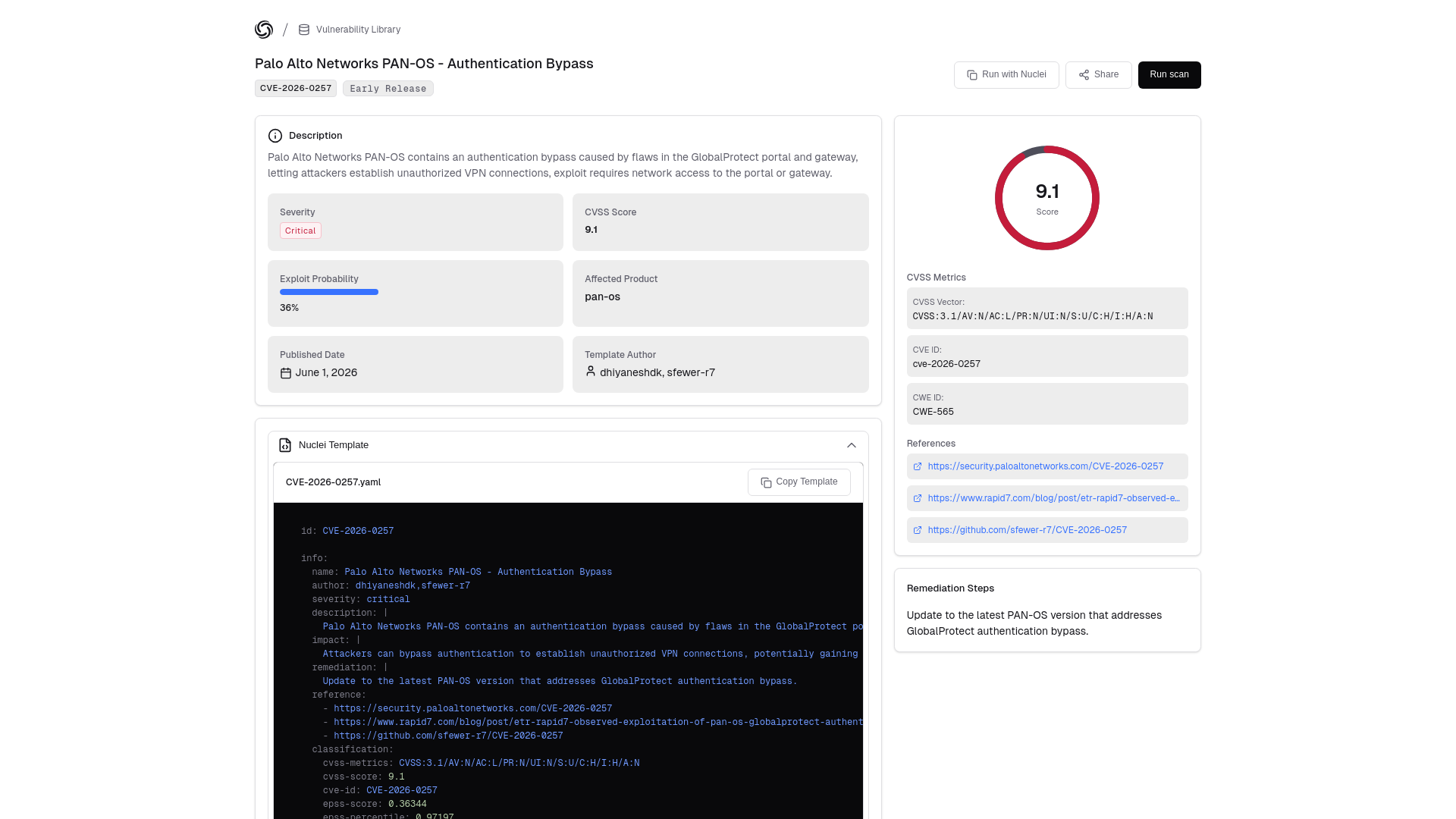This screenshot has height=819, width=1456.
Task: Click external-link icon beside github reference
Action: 918,530
